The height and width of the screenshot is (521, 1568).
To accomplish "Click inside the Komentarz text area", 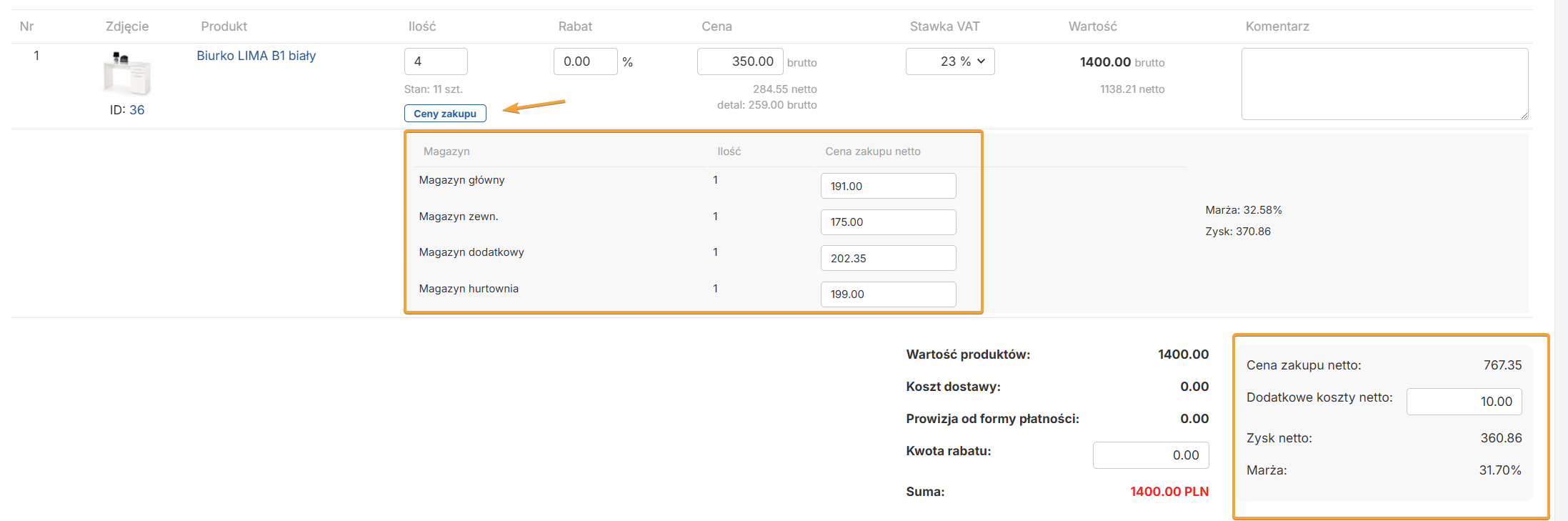I will 1384,84.
